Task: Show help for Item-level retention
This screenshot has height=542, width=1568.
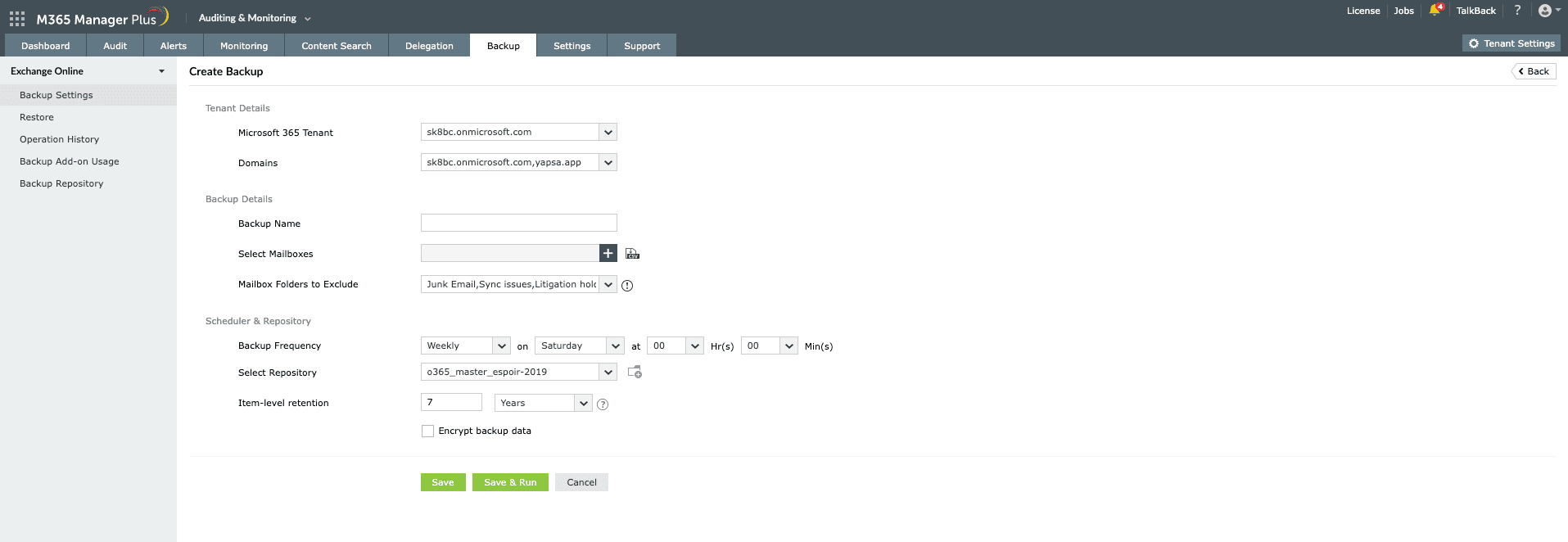Action: tap(603, 404)
